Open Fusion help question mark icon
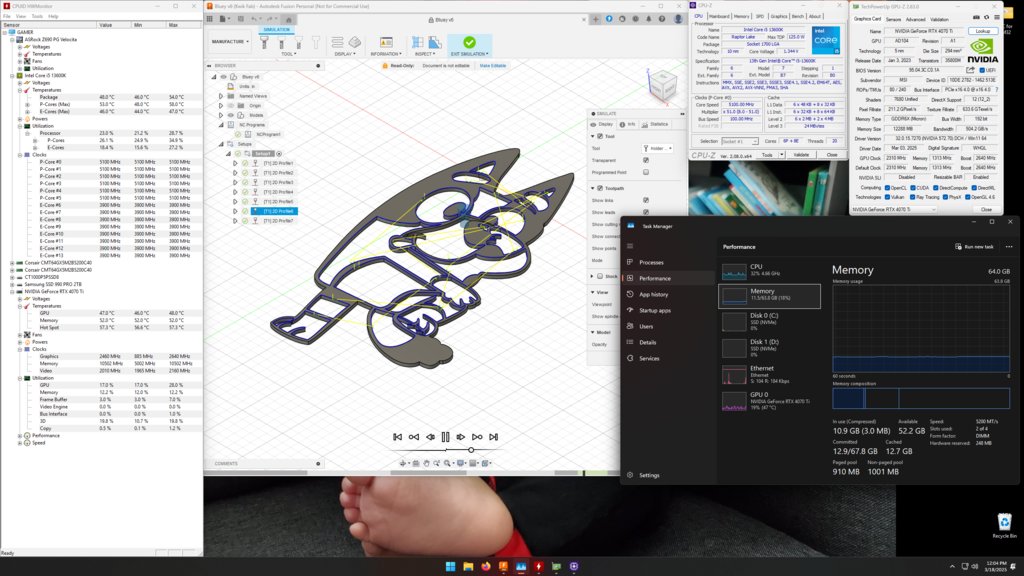 pos(662,20)
